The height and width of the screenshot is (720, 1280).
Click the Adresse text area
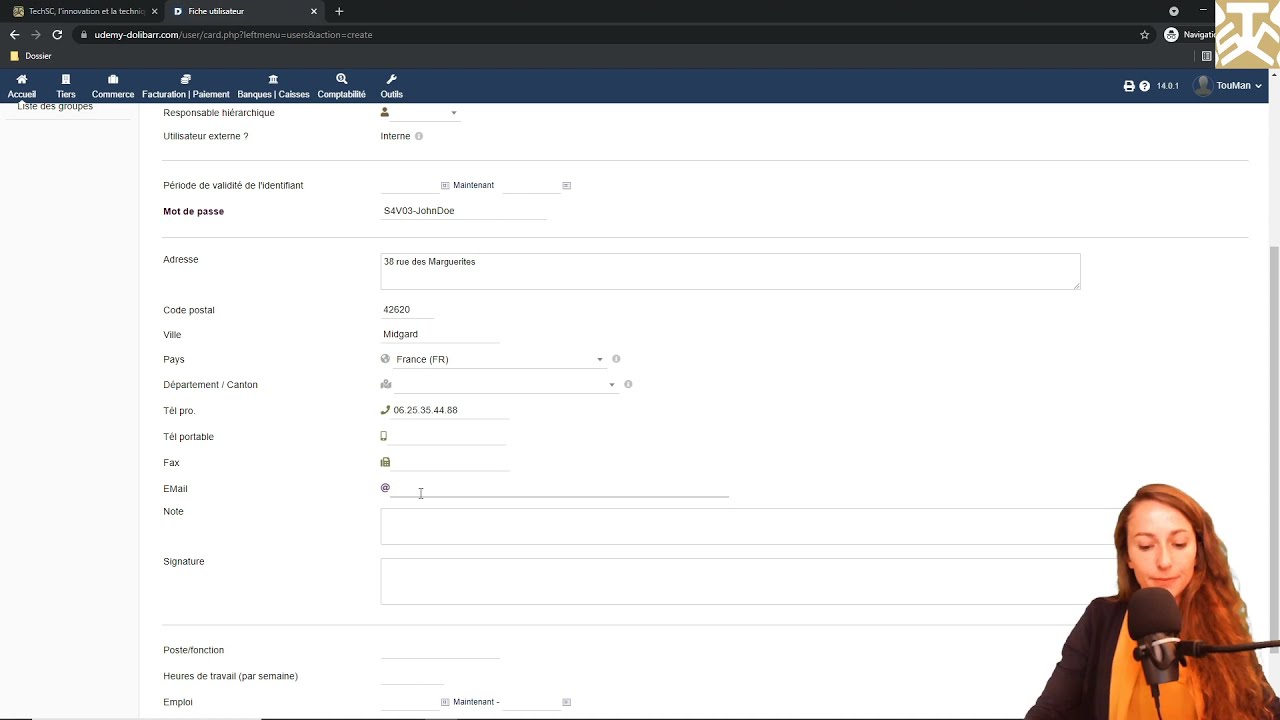[730, 271]
